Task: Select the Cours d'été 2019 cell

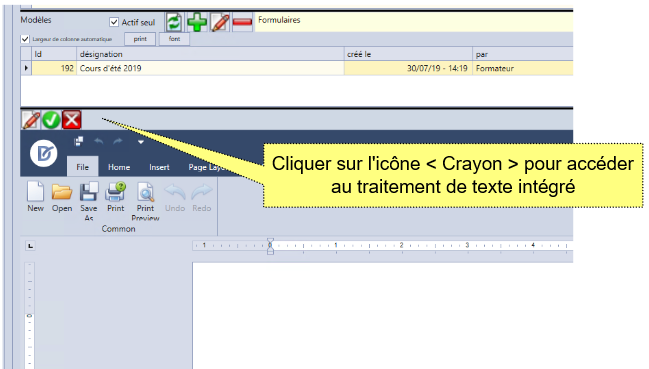Action: [210, 68]
